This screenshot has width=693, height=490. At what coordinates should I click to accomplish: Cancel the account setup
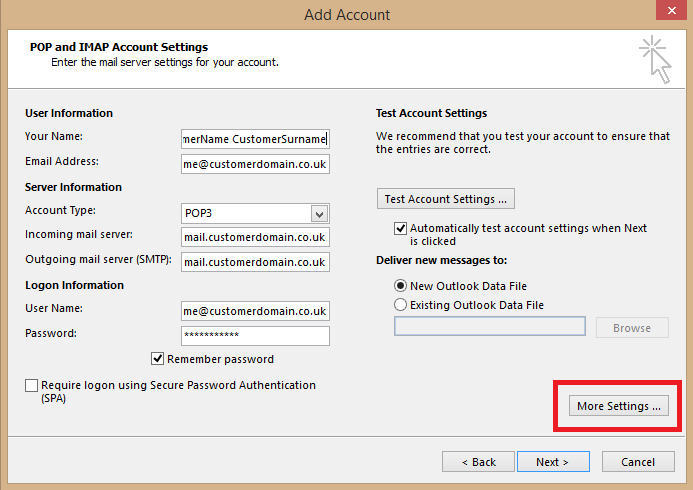638,462
